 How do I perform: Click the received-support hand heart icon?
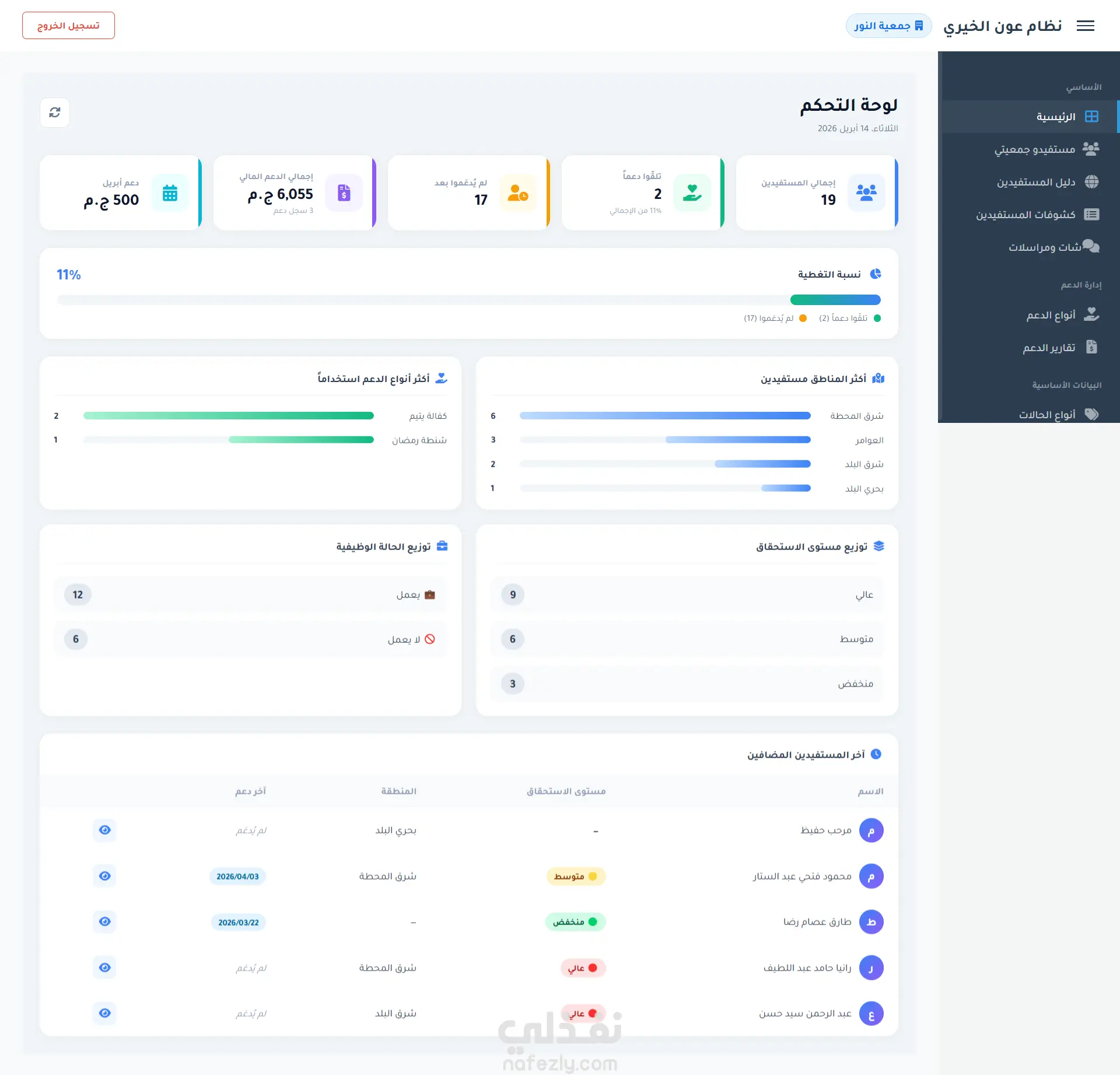(692, 193)
